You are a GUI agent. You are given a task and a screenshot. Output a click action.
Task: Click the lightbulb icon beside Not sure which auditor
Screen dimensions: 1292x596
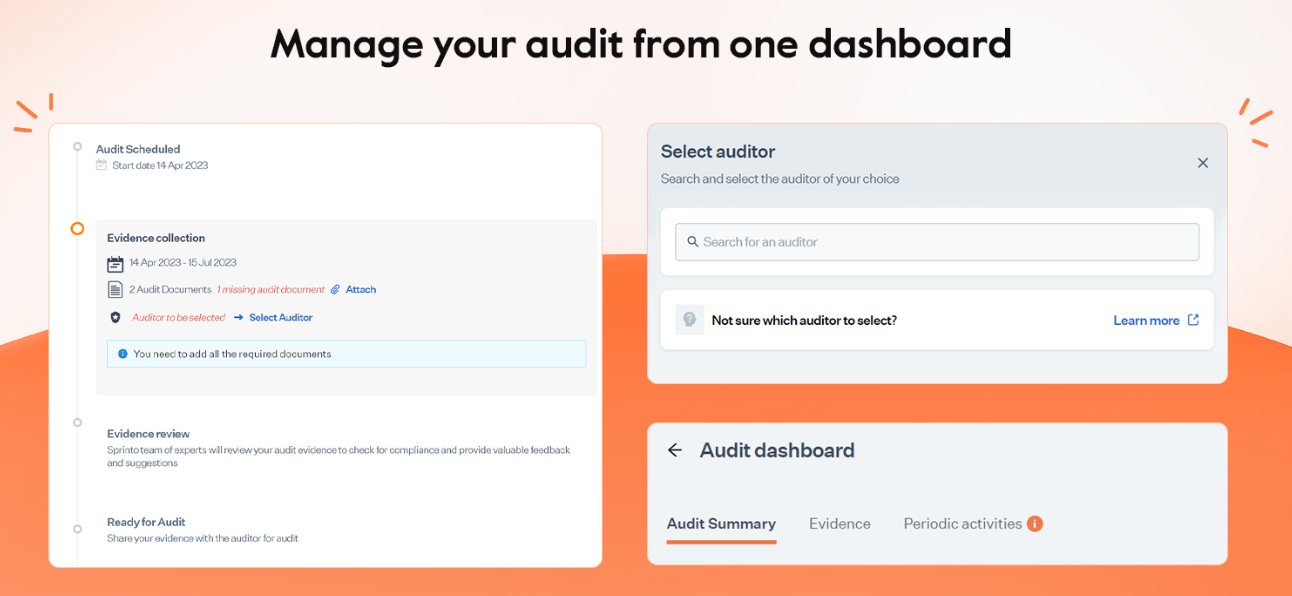pos(688,319)
